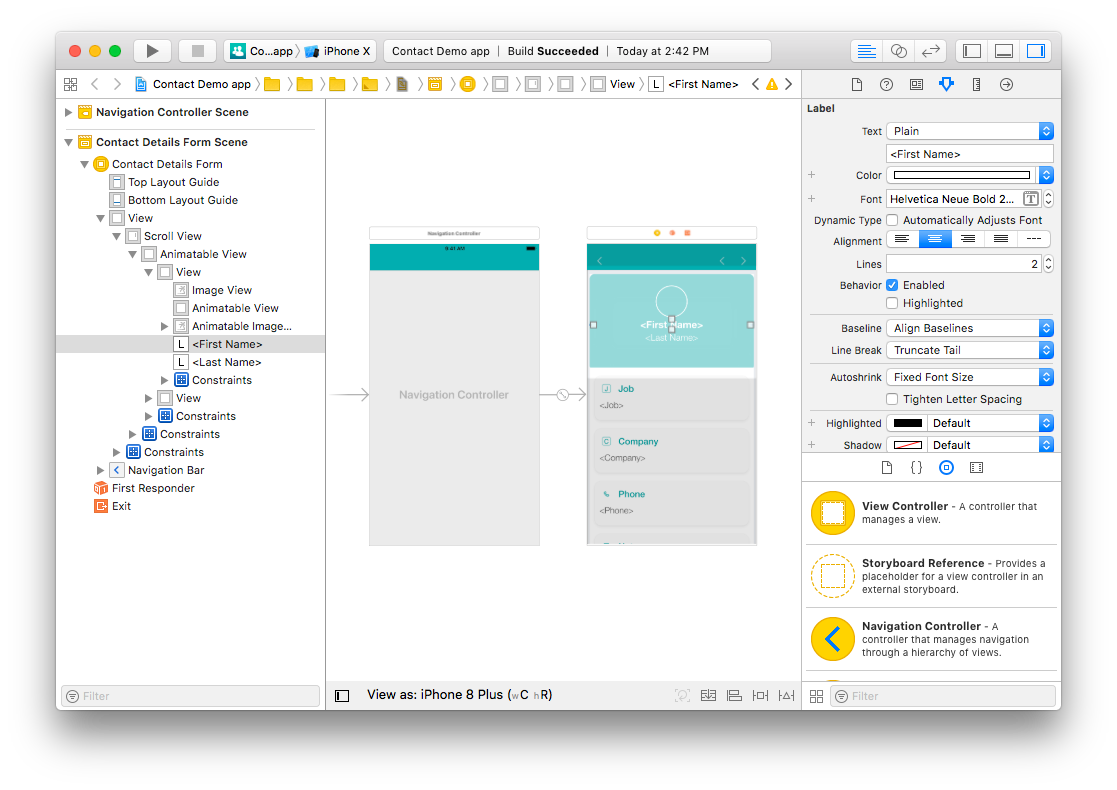The height and width of the screenshot is (790, 1117).
Task: Set alignment to center
Action: pos(935,239)
